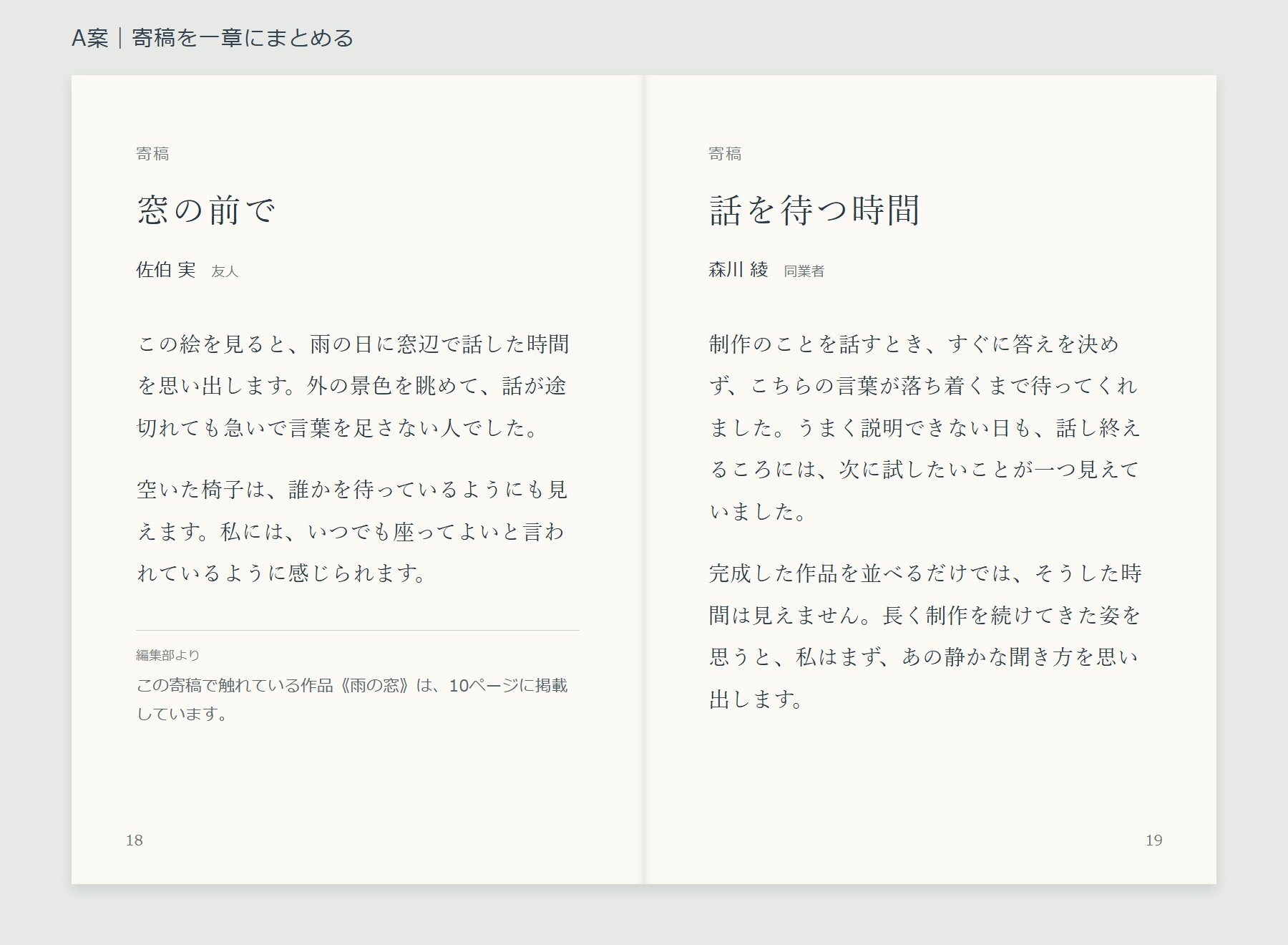
Task: Click the author role '友人'
Action: (x=225, y=271)
